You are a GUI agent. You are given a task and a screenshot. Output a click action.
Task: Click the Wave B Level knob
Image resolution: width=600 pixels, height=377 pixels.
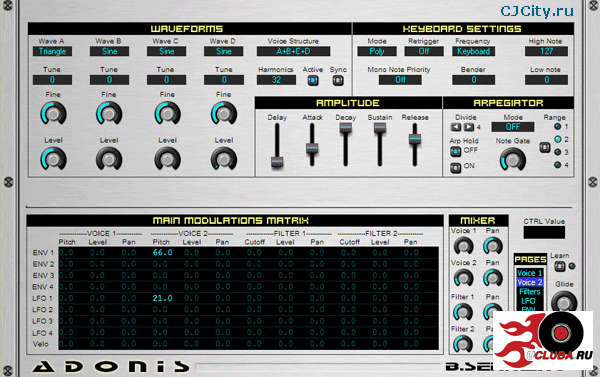click(109, 160)
